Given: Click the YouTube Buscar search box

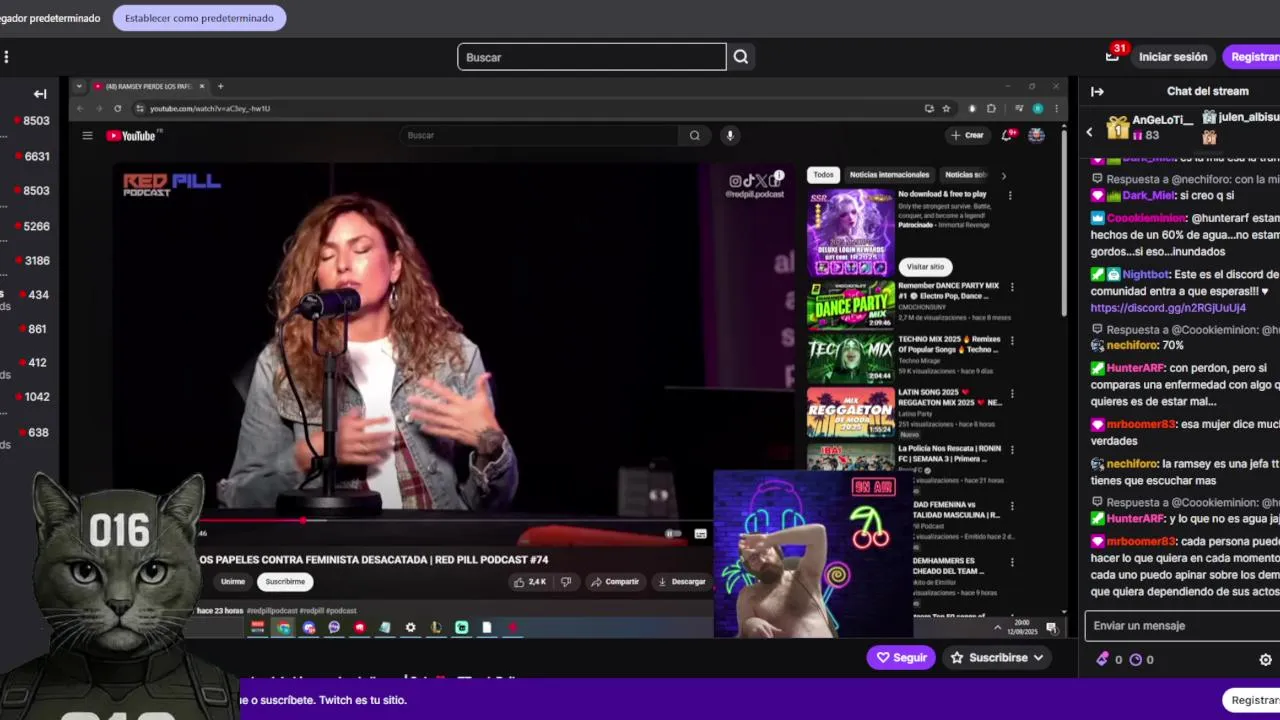Looking at the screenshot, I should point(540,135).
